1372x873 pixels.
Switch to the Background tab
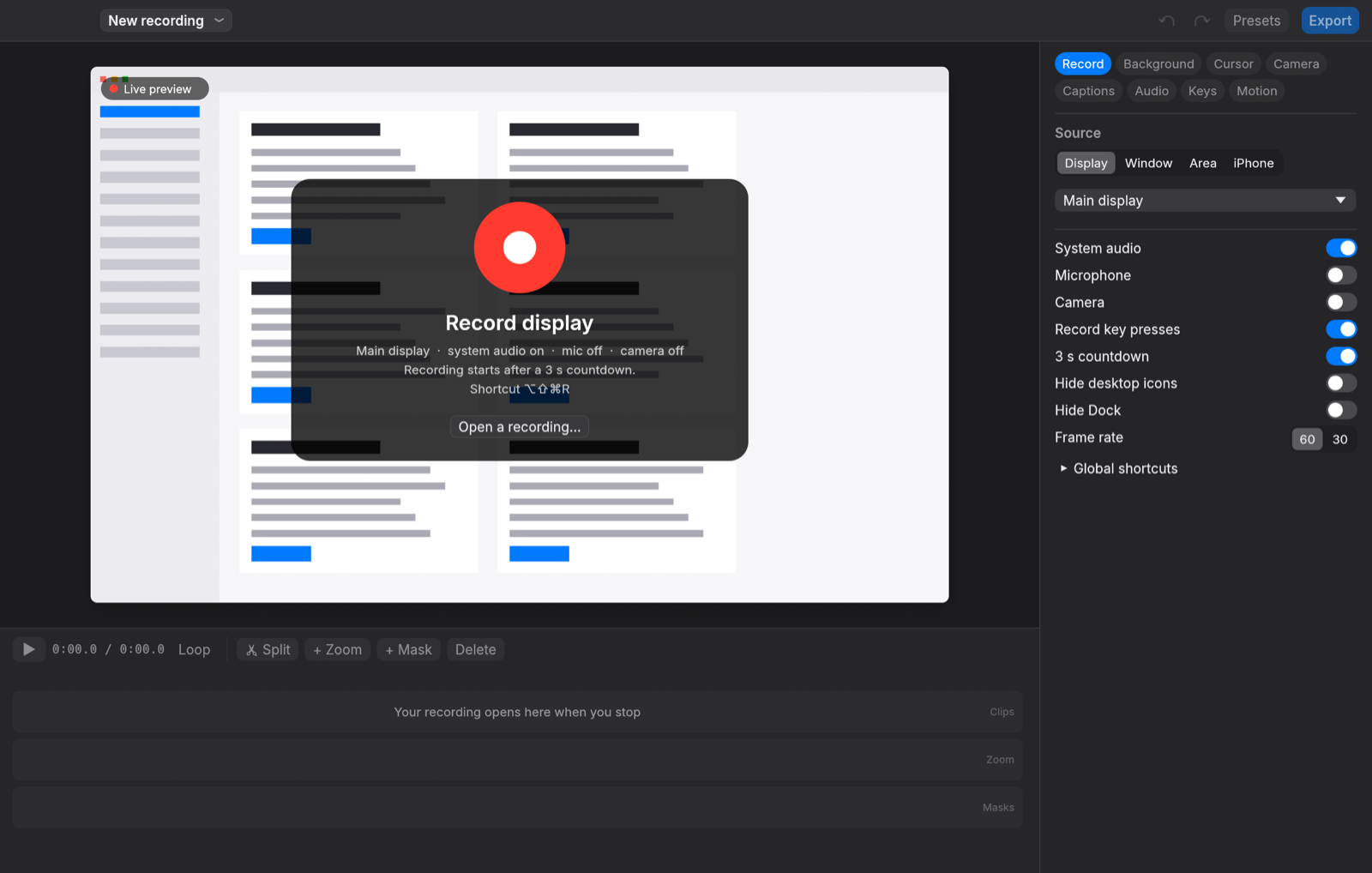[1158, 64]
